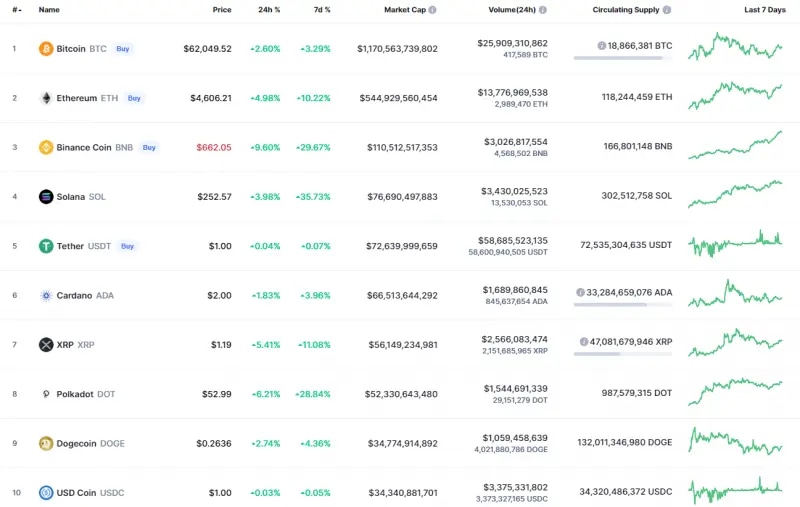Sort by the rank number column header
This screenshot has width=800, height=507.
point(16,10)
